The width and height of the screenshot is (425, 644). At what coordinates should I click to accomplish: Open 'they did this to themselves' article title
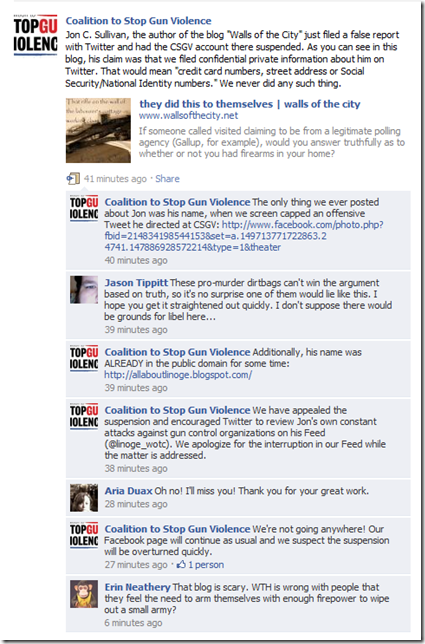click(x=250, y=104)
